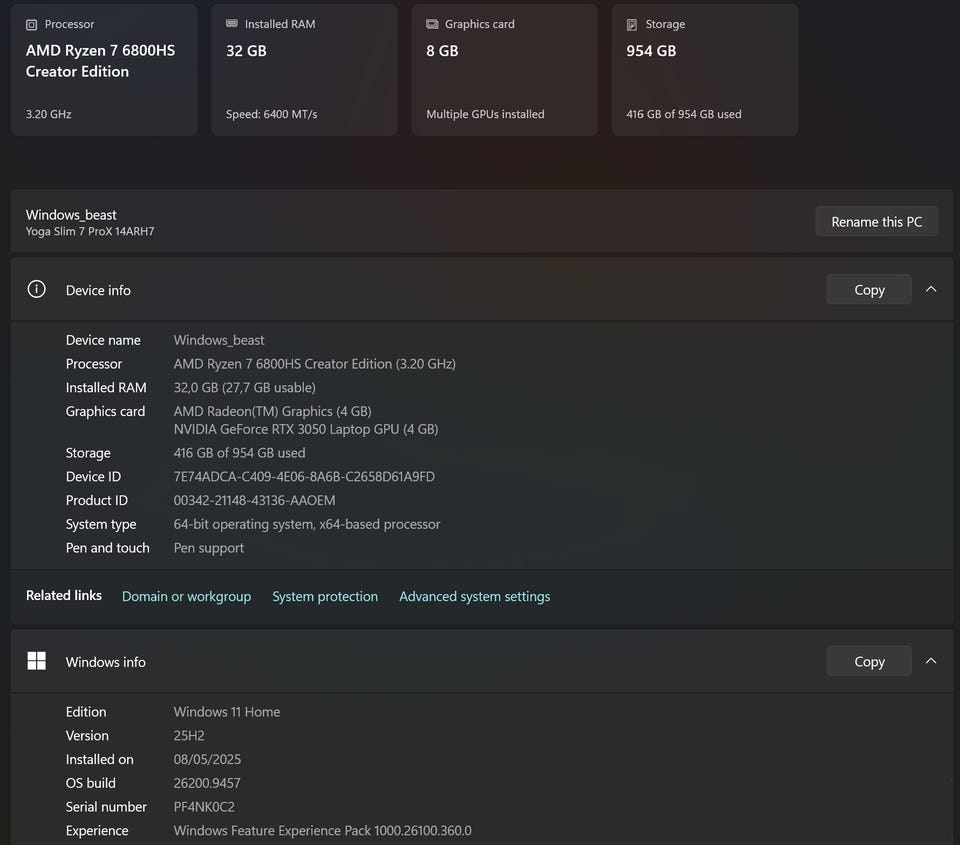960x845 pixels.
Task: Click the 64-bit operating system value
Action: click(307, 524)
